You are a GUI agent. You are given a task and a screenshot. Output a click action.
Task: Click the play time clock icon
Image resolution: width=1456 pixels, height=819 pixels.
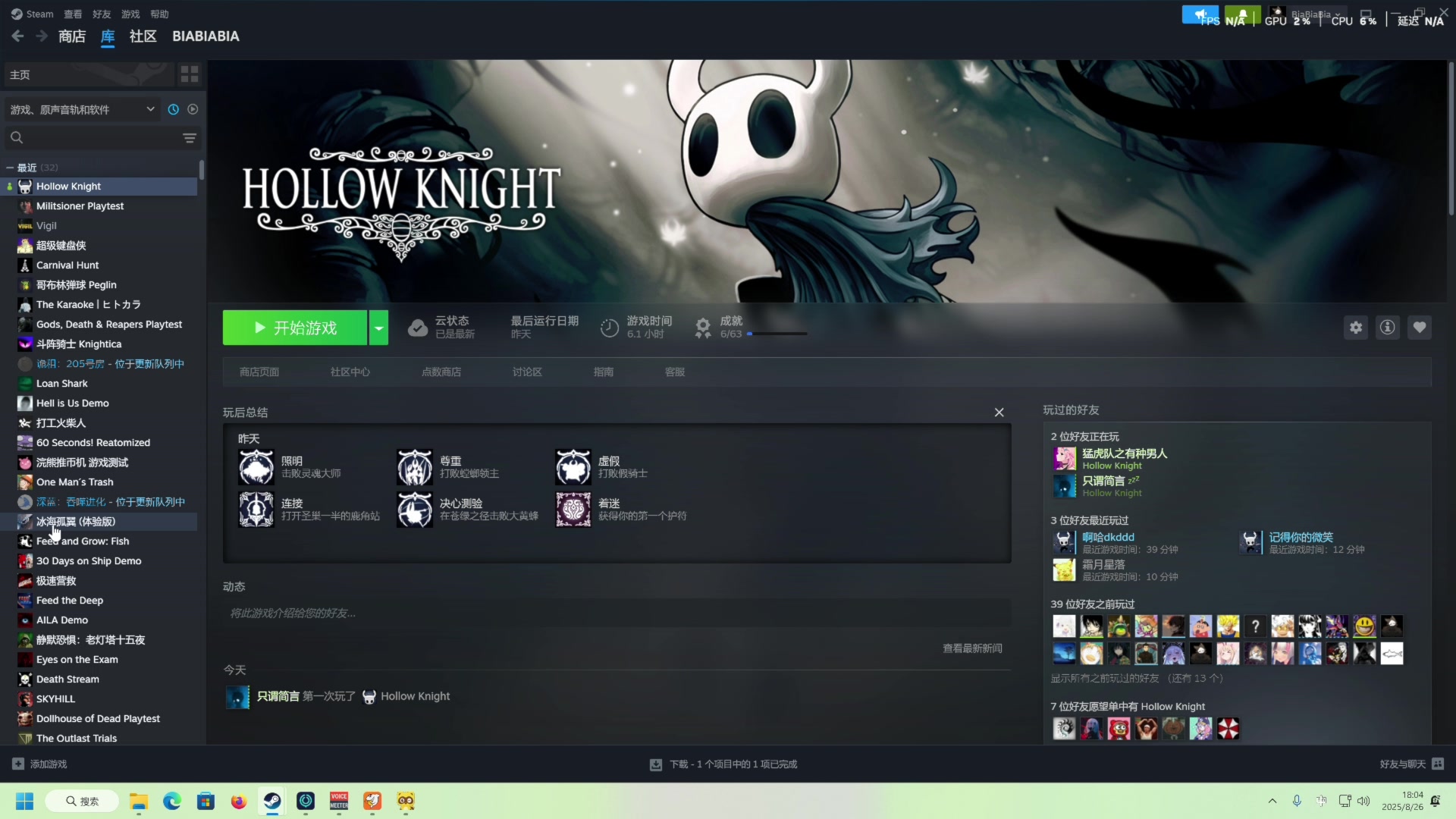coord(610,328)
